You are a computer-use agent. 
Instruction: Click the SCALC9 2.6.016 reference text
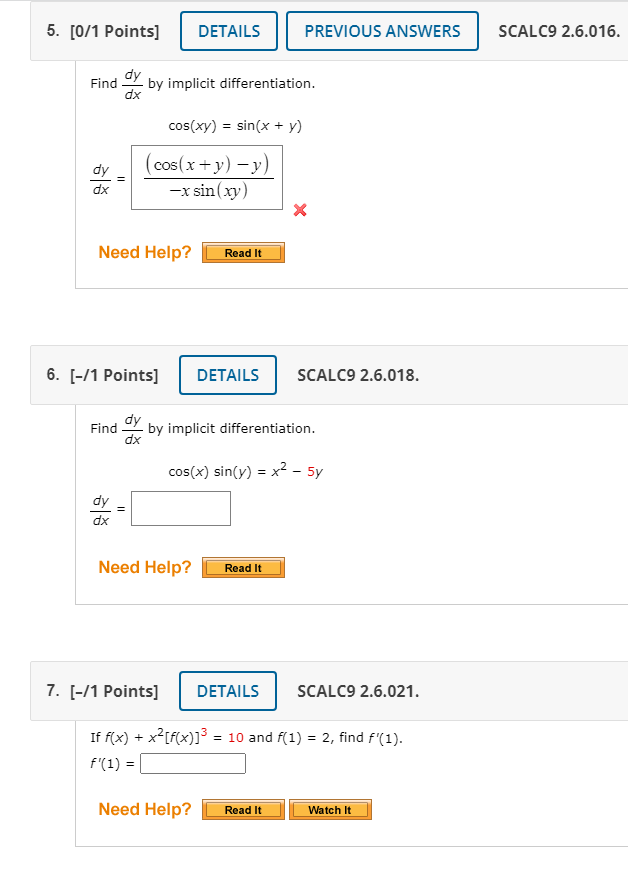coord(557,31)
